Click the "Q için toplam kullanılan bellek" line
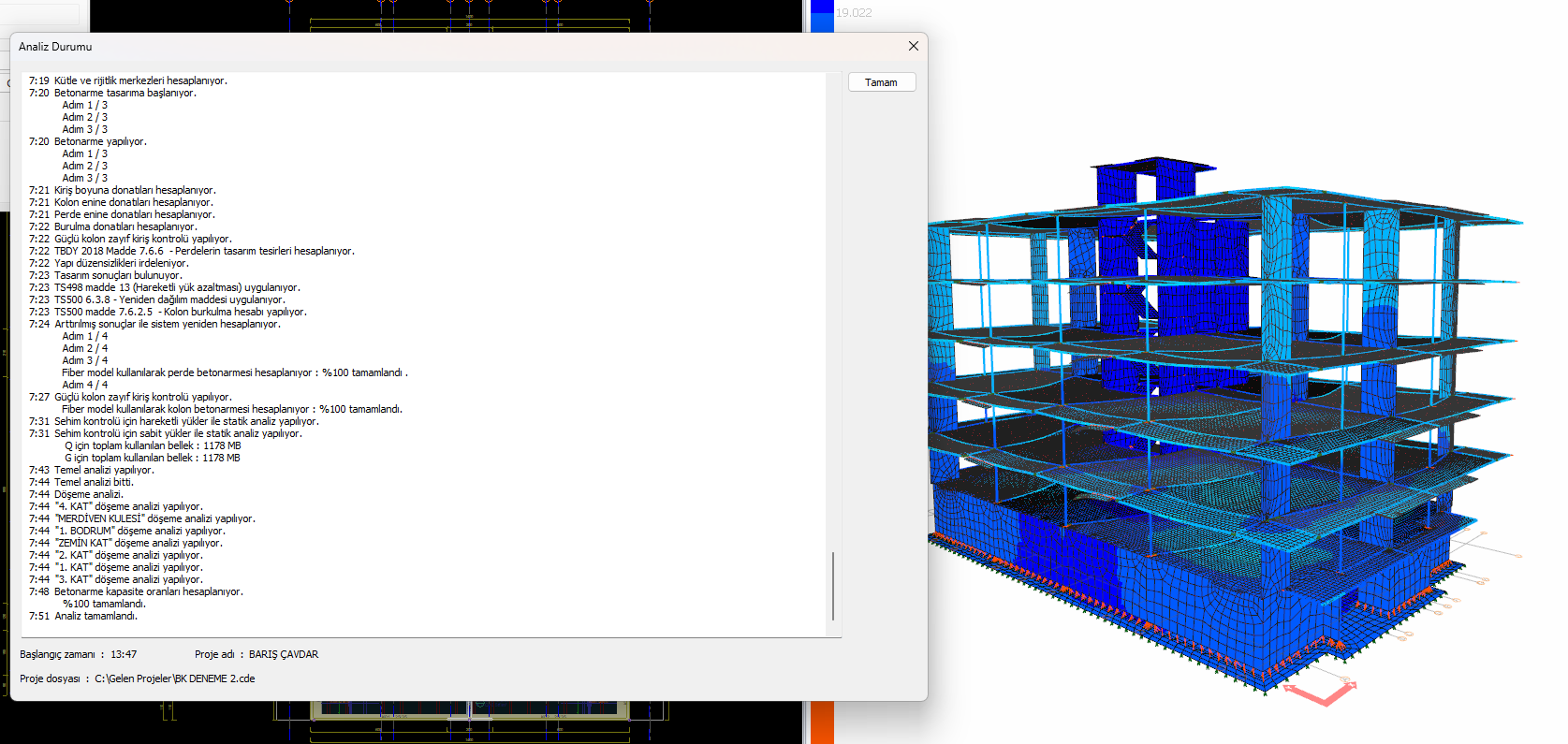This screenshot has height=744, width=1568. coord(153,445)
